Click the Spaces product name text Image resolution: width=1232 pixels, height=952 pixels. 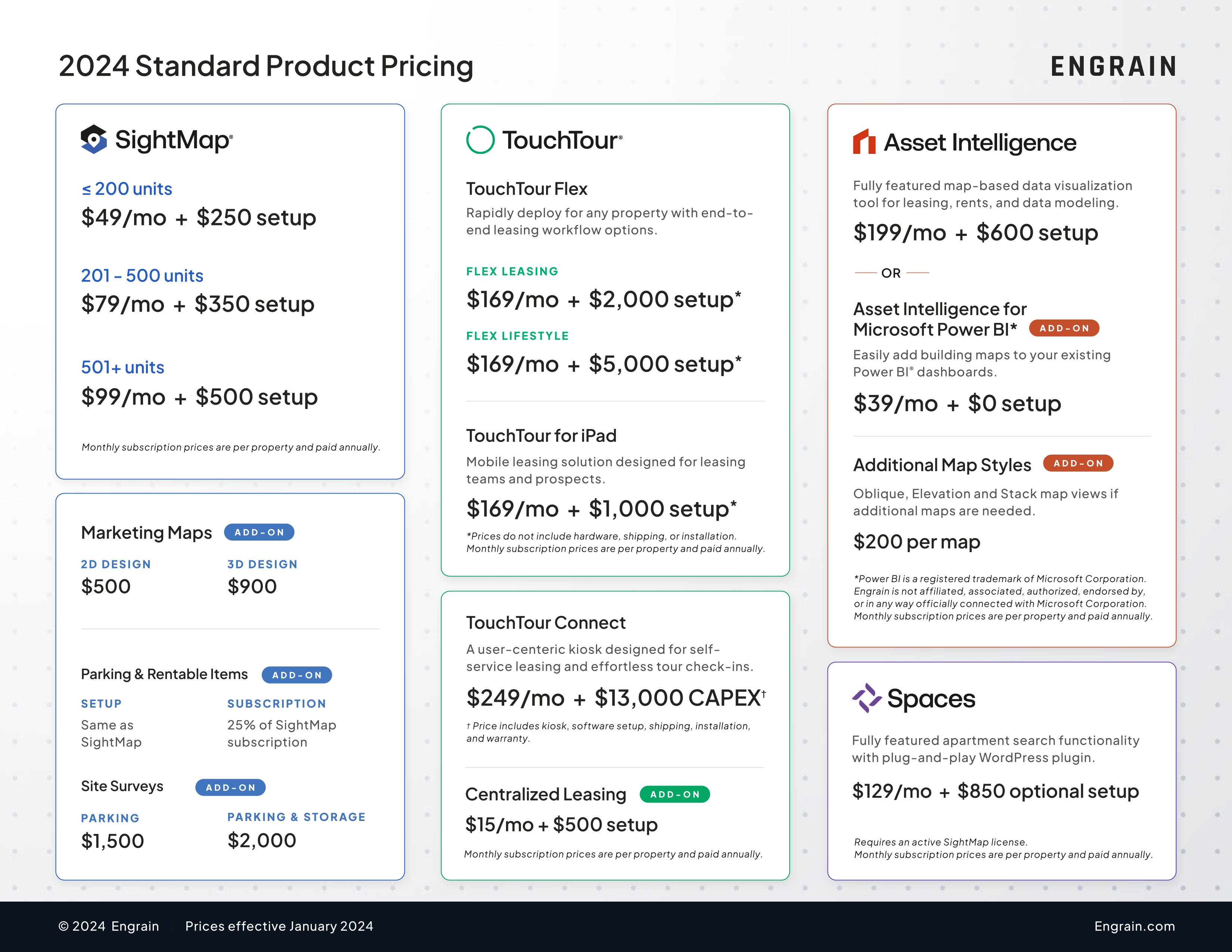[931, 699]
